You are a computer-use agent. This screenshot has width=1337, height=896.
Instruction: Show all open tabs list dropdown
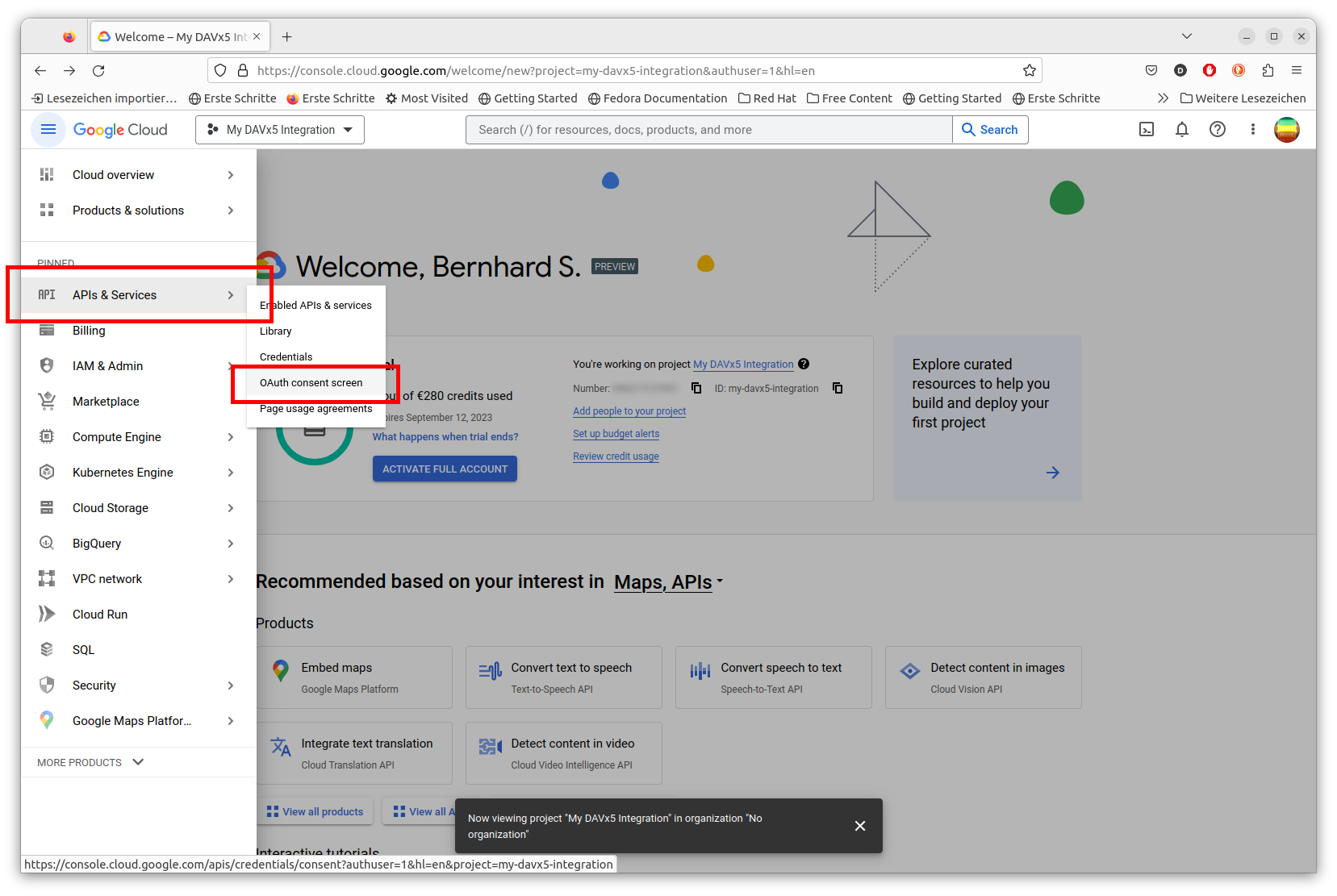pyautogui.click(x=1186, y=36)
